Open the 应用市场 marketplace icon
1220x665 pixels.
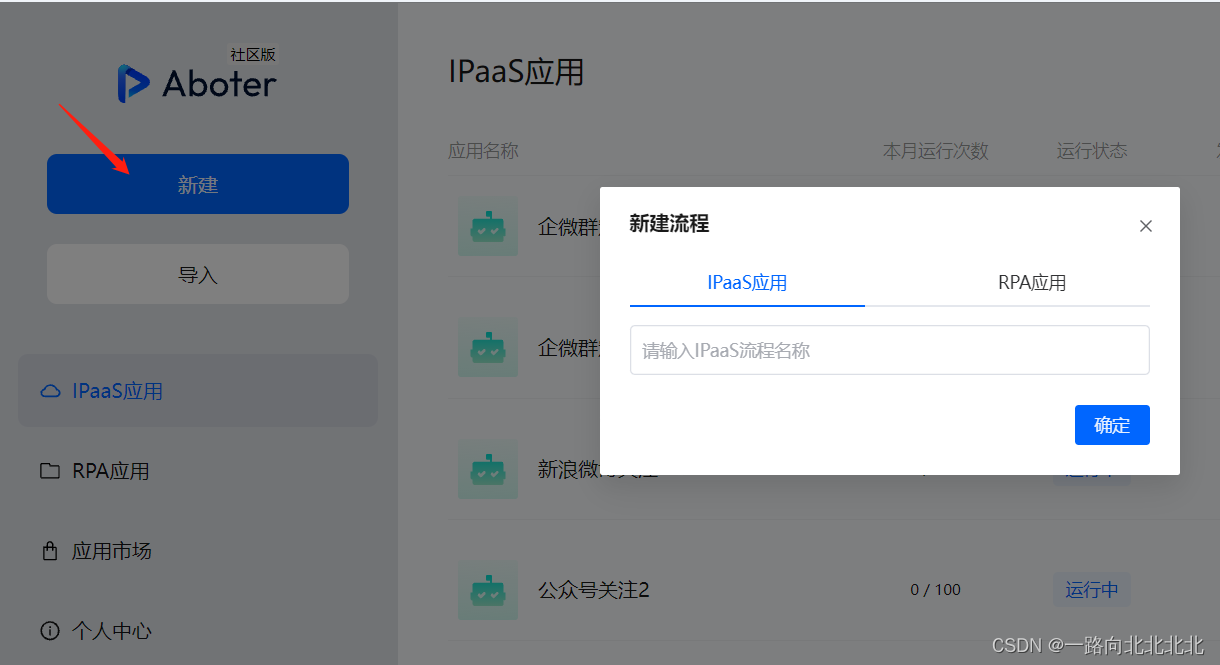coord(49,550)
